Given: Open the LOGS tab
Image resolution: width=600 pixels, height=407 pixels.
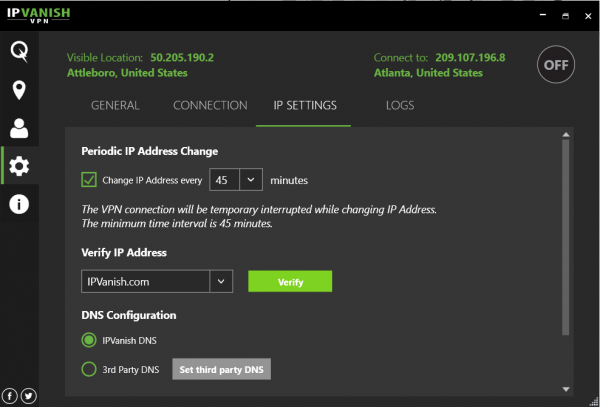Looking at the screenshot, I should pos(400,105).
